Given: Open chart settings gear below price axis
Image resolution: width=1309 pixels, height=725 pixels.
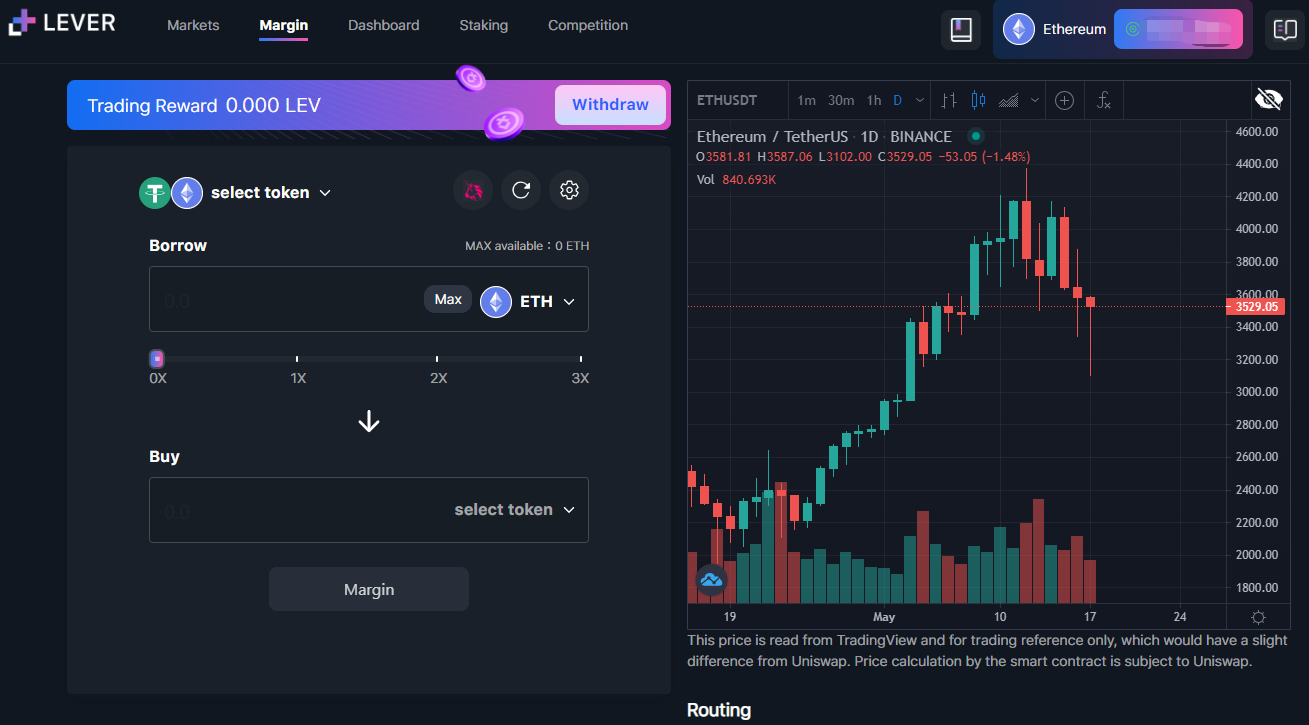Looking at the screenshot, I should (x=1258, y=617).
